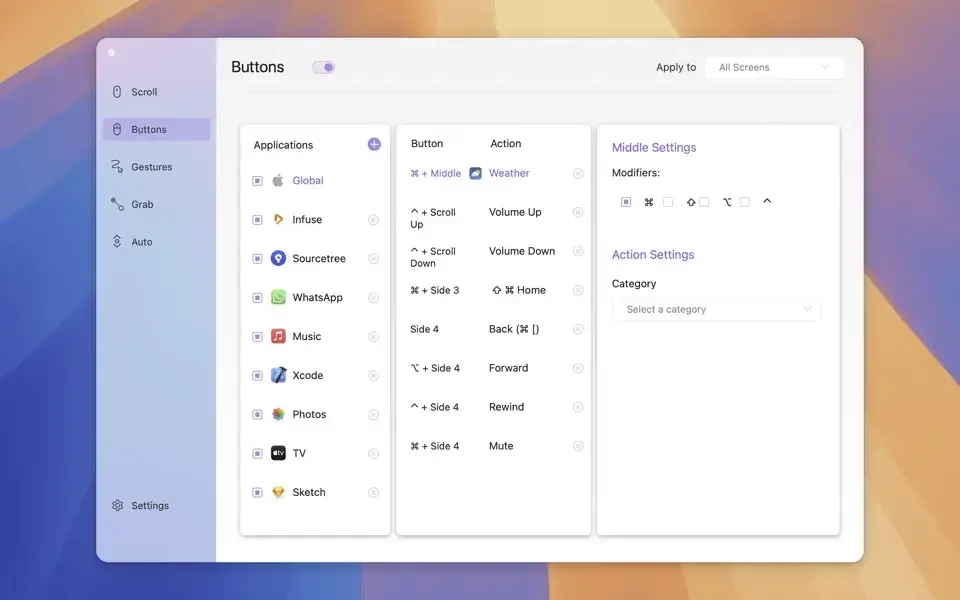The width and height of the screenshot is (960, 600).
Task: Click the Music app icon
Action: pos(278,336)
